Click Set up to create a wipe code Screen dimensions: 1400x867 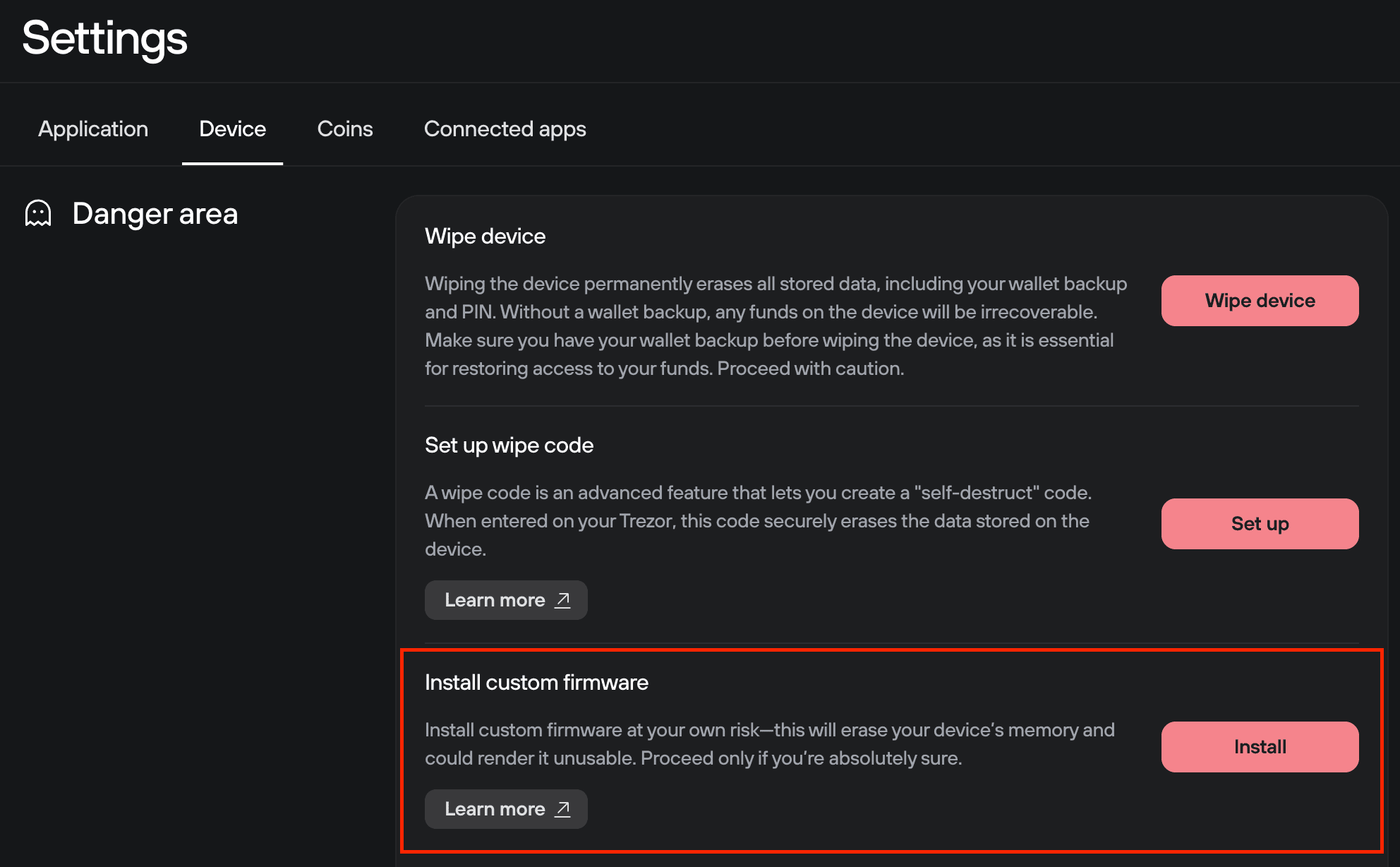point(1260,523)
